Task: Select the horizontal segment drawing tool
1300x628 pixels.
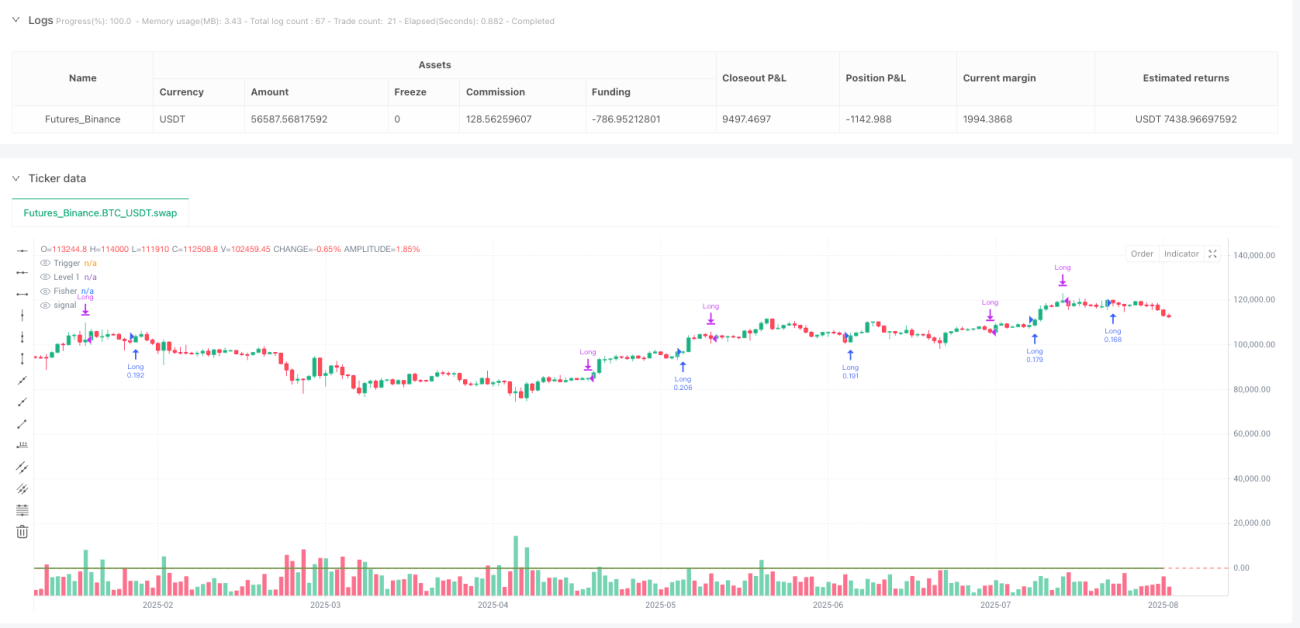Action: [22, 294]
